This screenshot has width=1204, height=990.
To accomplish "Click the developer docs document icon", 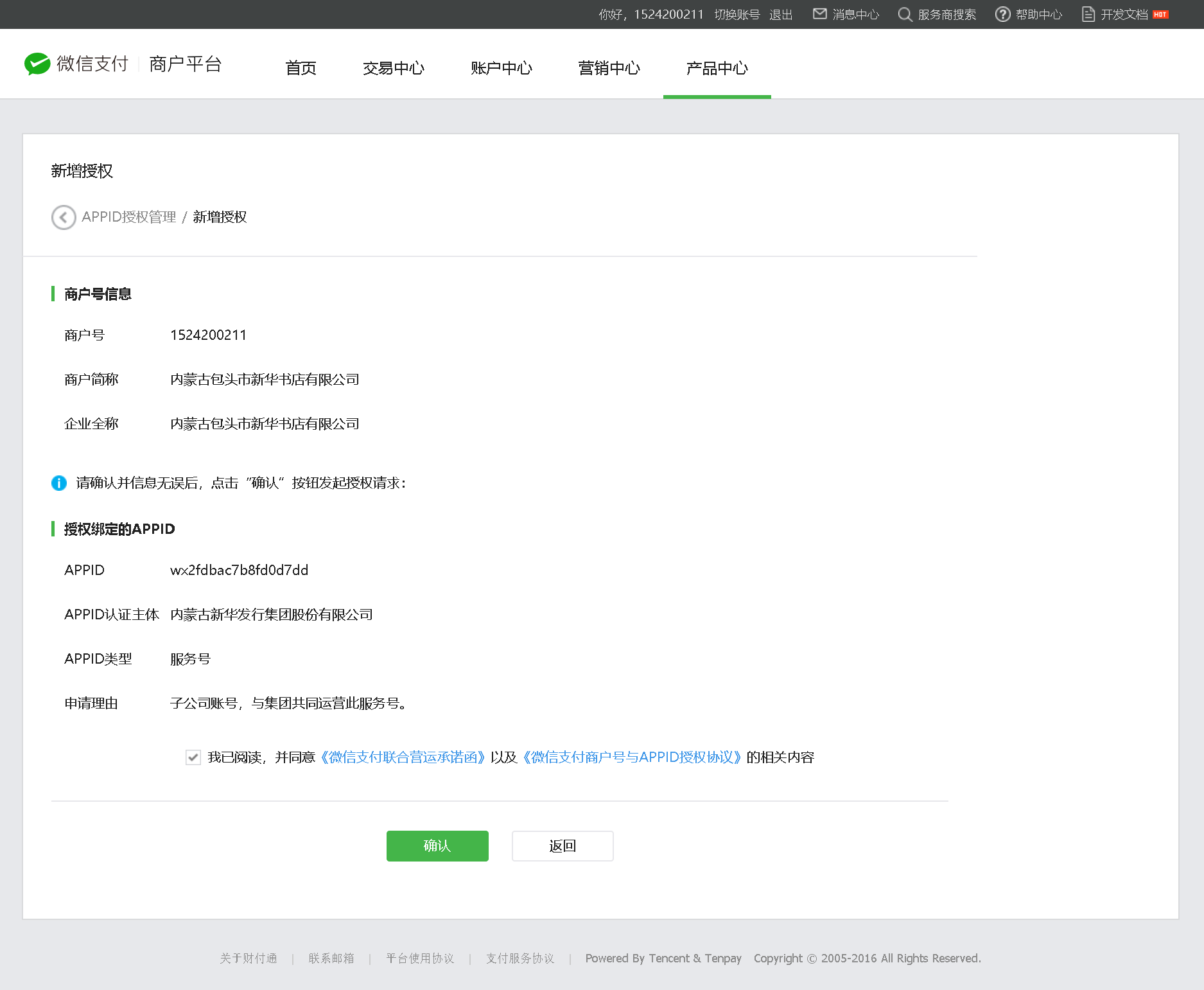I will point(1088,14).
